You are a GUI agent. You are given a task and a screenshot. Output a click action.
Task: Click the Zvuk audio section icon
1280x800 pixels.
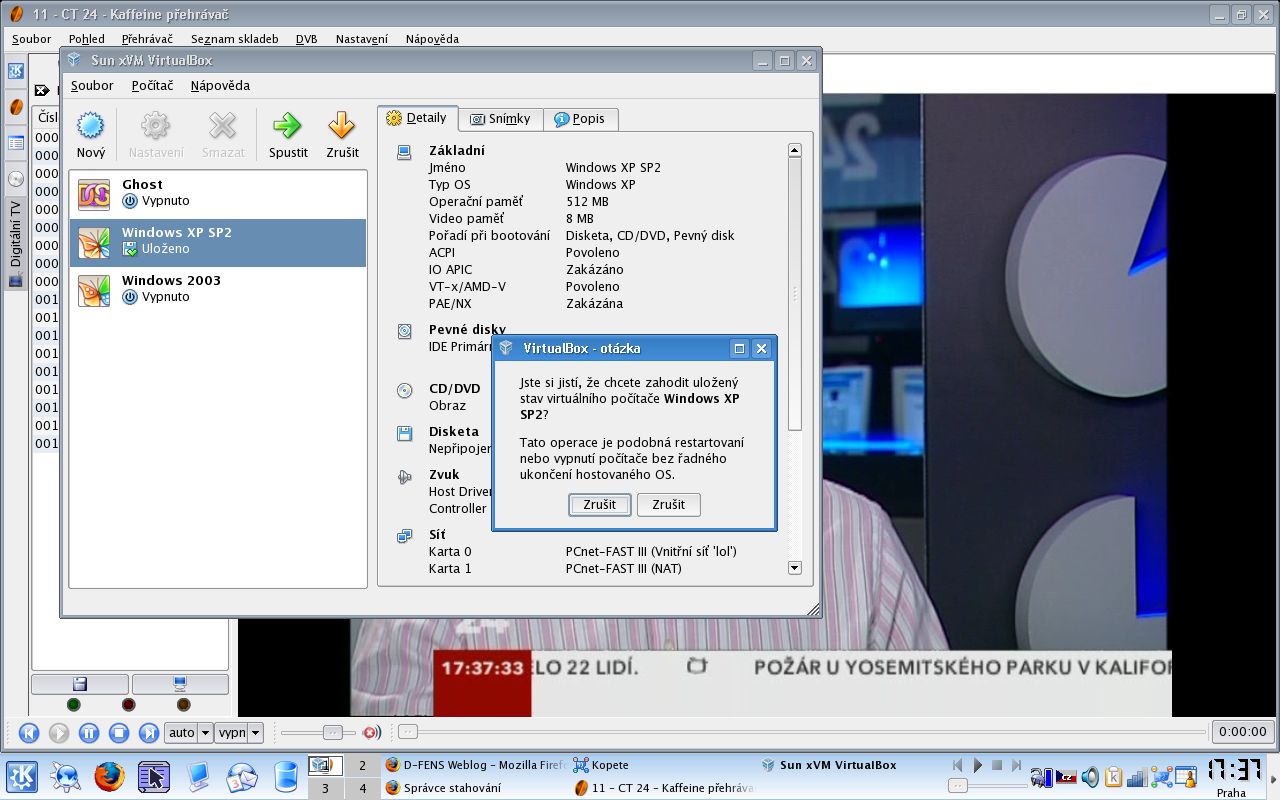pos(404,477)
